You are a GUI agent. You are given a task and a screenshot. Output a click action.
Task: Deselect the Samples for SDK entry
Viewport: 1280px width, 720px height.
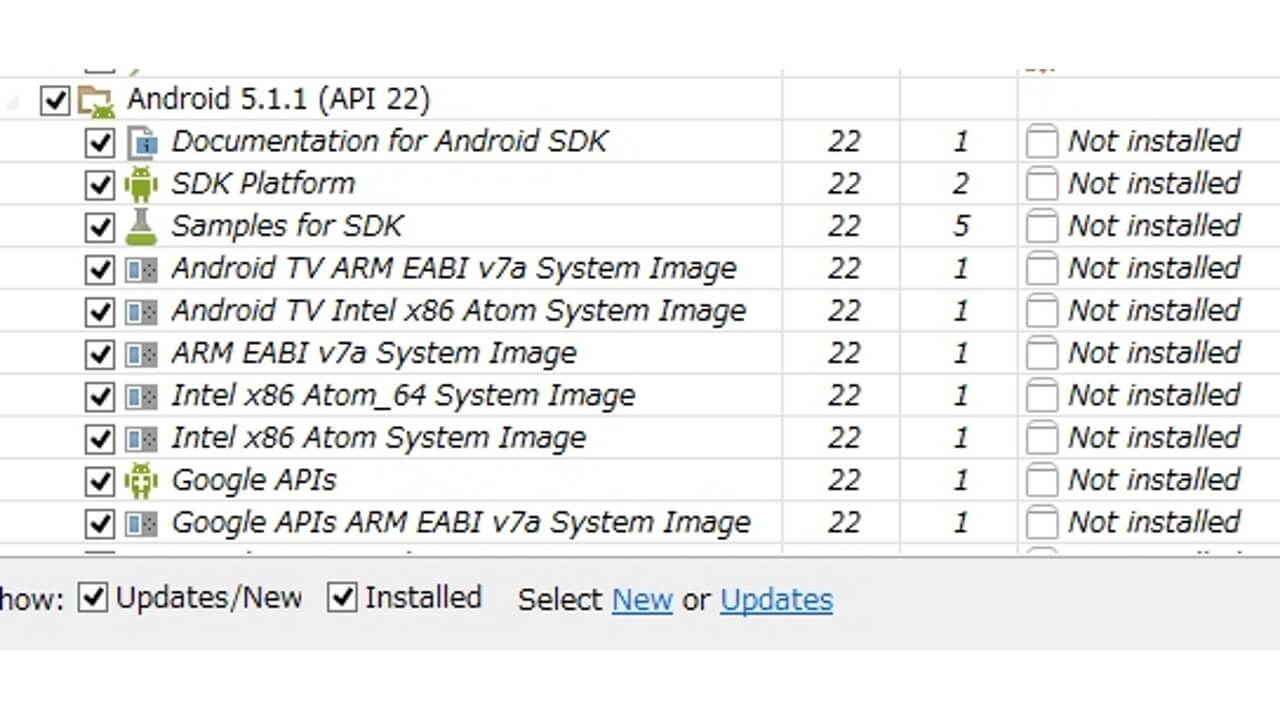click(99, 226)
